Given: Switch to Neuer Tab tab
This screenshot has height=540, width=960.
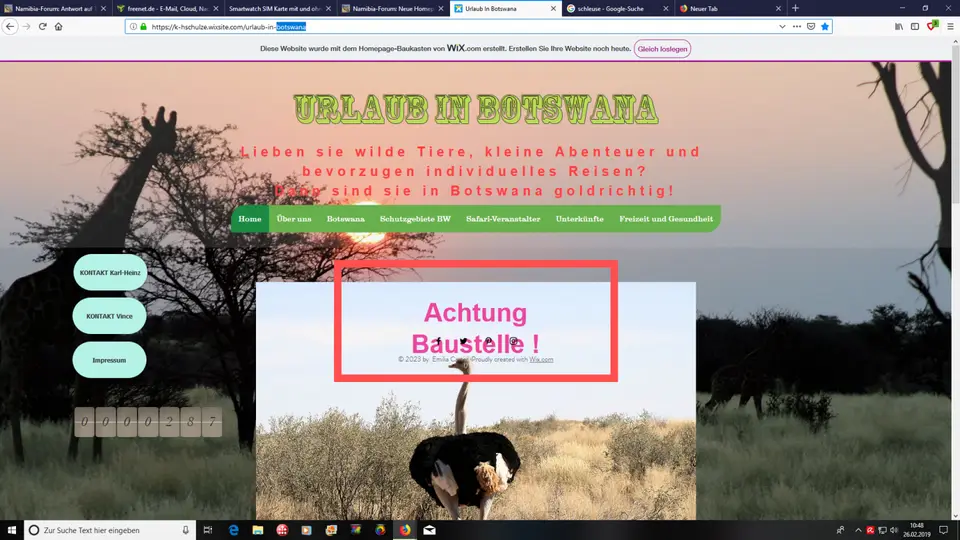Looking at the screenshot, I should tap(730, 9).
